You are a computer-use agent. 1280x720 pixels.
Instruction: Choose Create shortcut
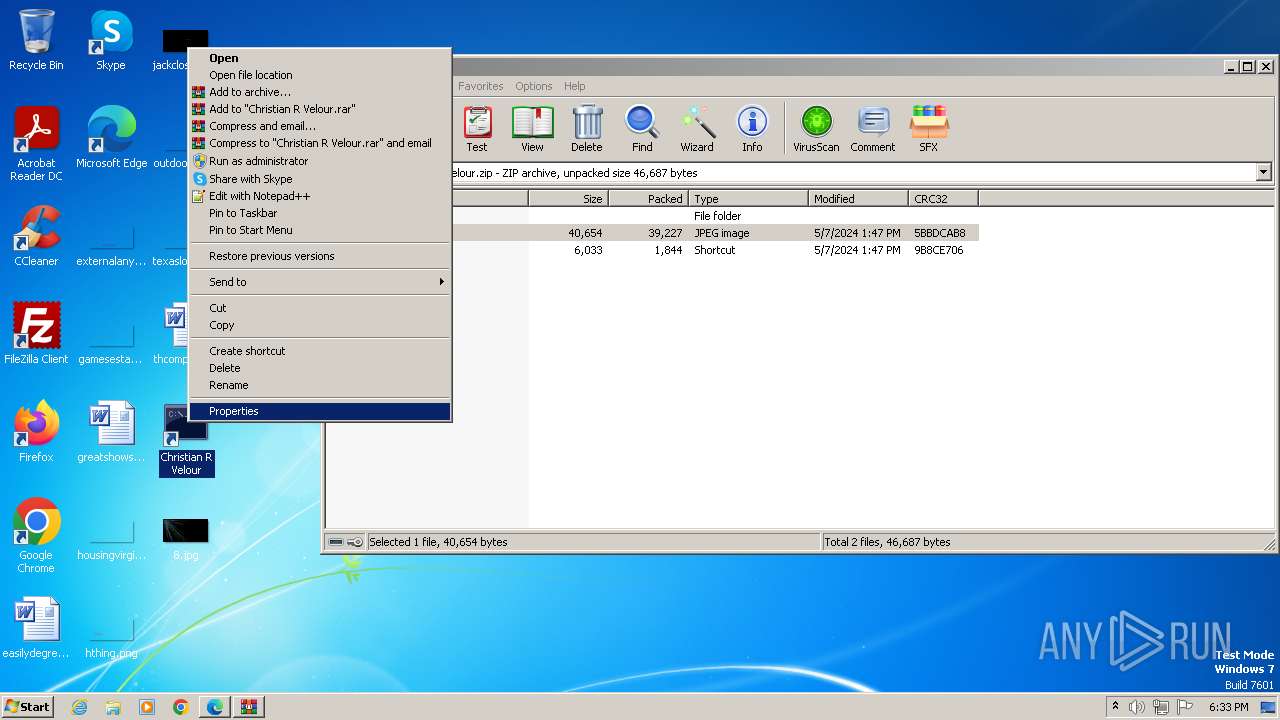[320, 351]
